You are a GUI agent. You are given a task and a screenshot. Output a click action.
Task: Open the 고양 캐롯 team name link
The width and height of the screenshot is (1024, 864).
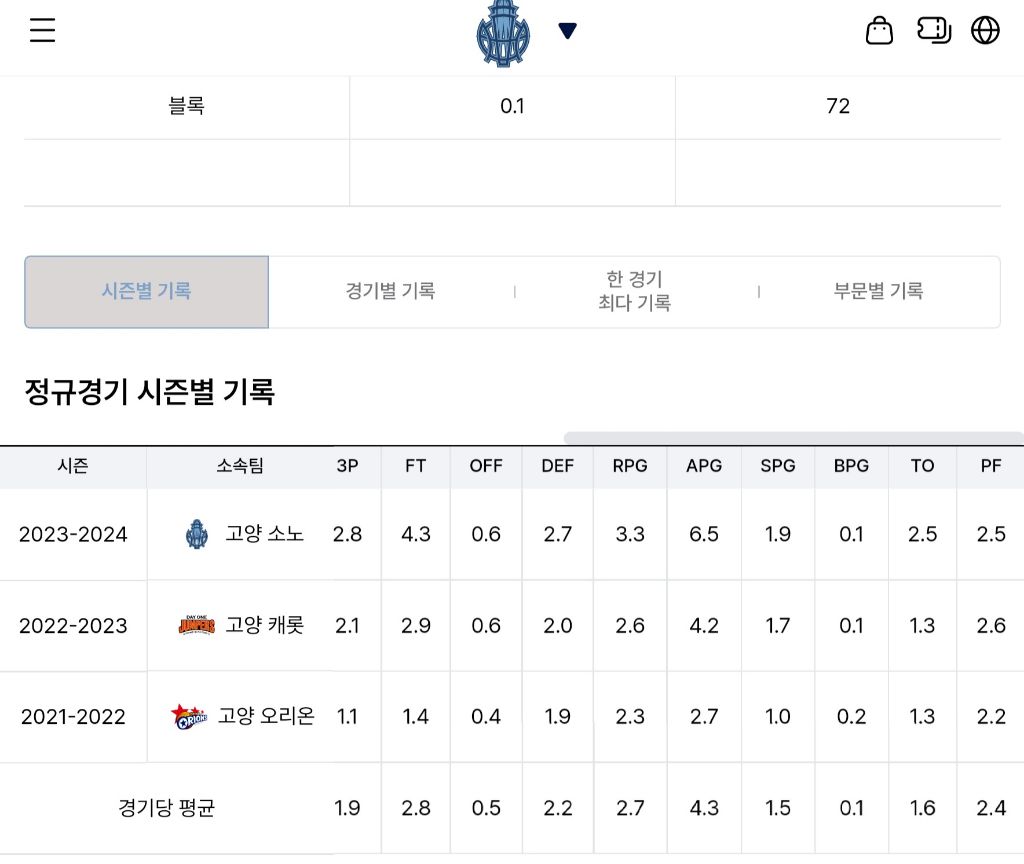[264, 626]
